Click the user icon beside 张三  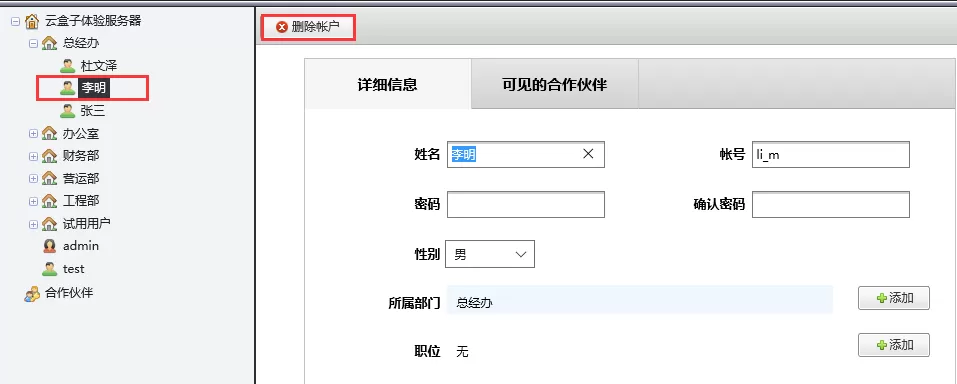[x=68, y=111]
